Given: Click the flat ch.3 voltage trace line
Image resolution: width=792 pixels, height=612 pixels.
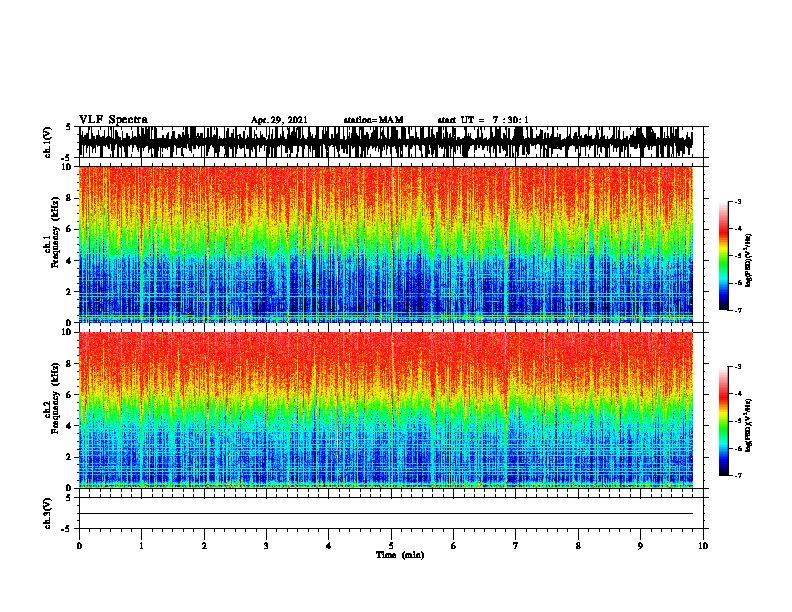Looking at the screenshot, I should [386, 514].
